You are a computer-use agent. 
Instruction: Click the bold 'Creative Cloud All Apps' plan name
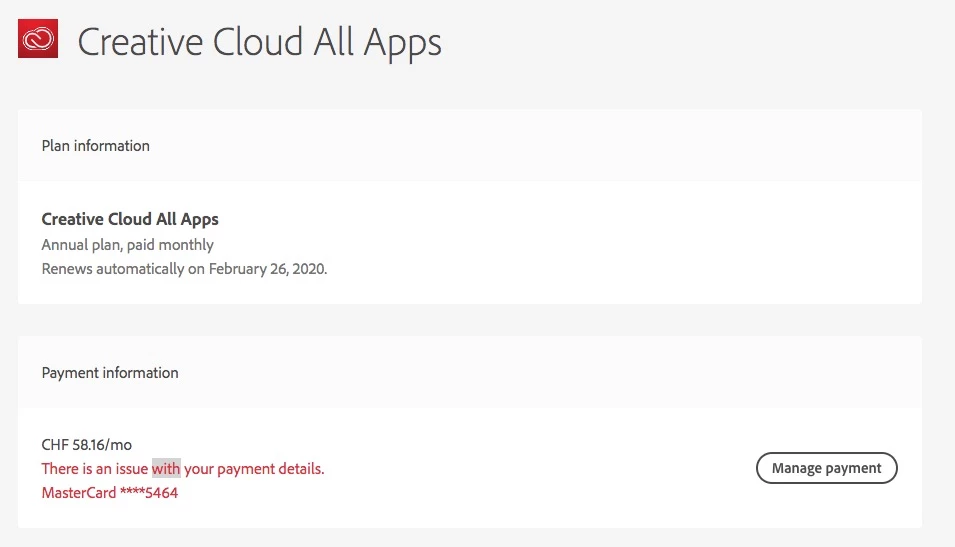(x=130, y=219)
